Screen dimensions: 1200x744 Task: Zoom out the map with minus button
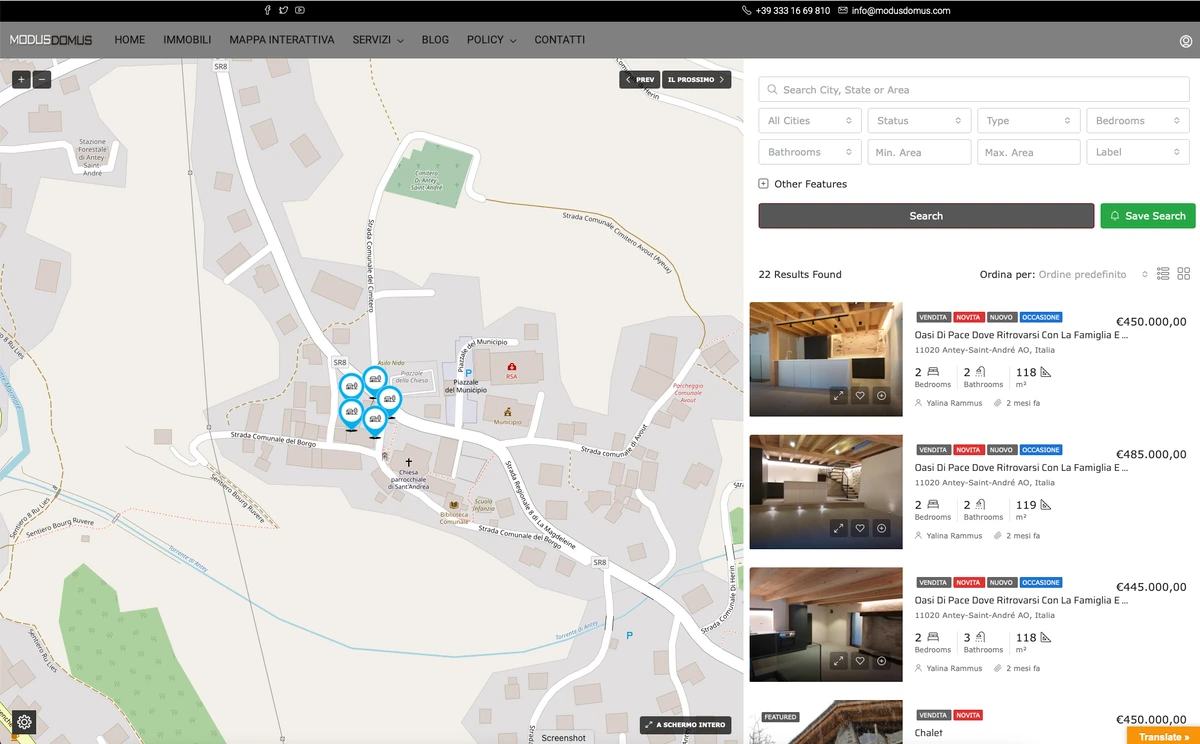pyautogui.click(x=42, y=80)
